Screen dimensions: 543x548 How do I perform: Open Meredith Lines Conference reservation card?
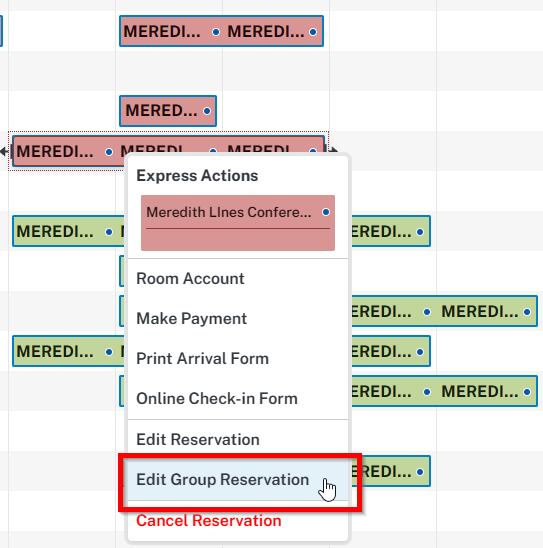(x=238, y=223)
